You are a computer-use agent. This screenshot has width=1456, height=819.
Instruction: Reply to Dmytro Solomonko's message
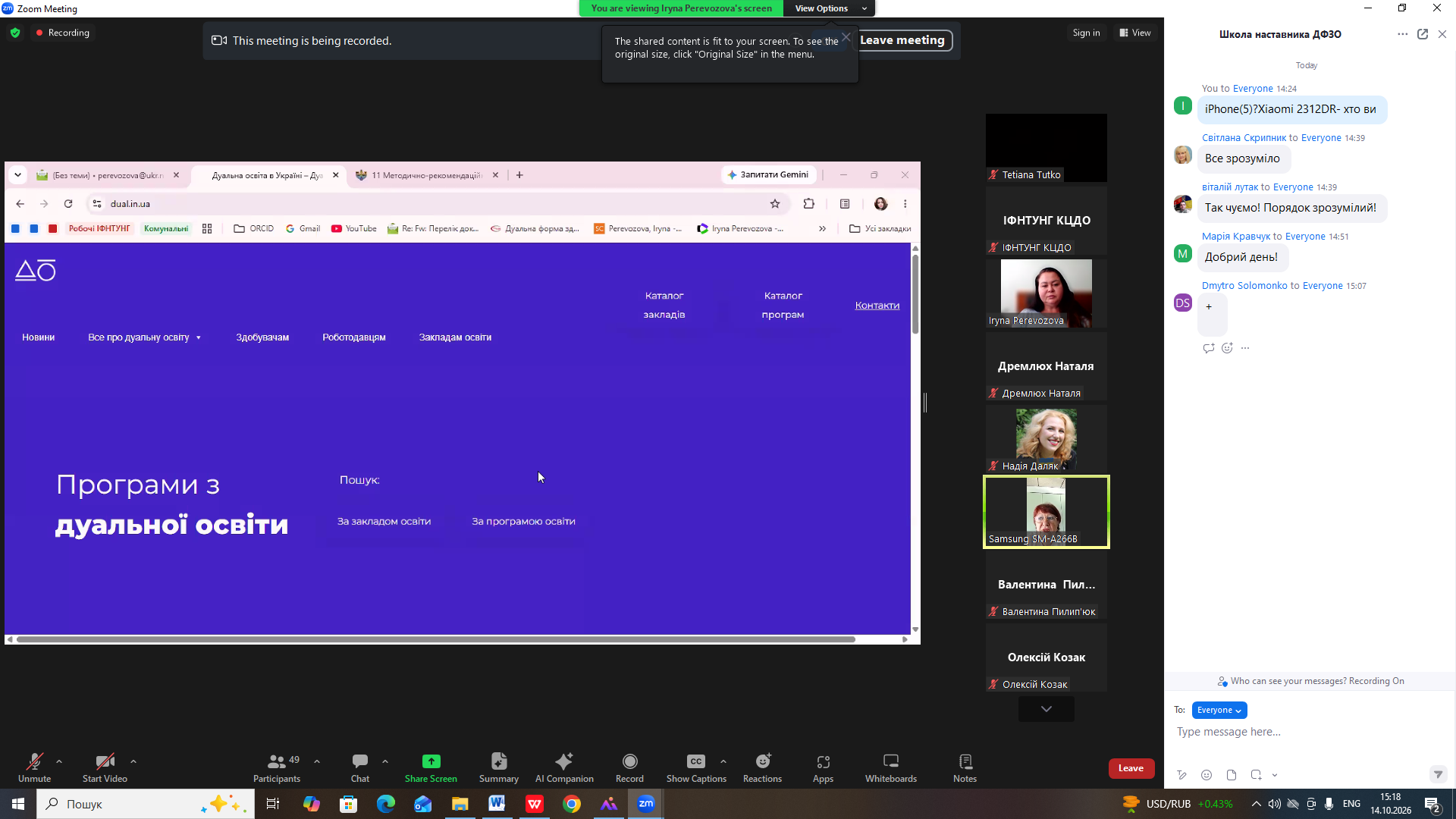[x=1208, y=348]
